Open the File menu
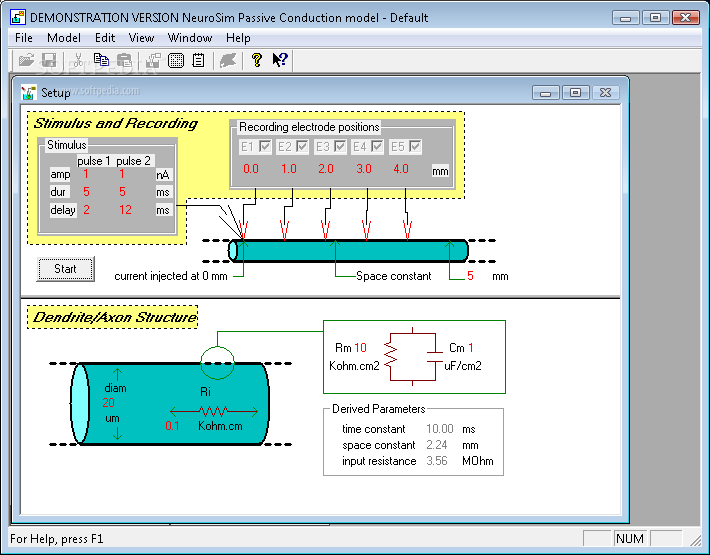Image resolution: width=710 pixels, height=555 pixels. 24,38
